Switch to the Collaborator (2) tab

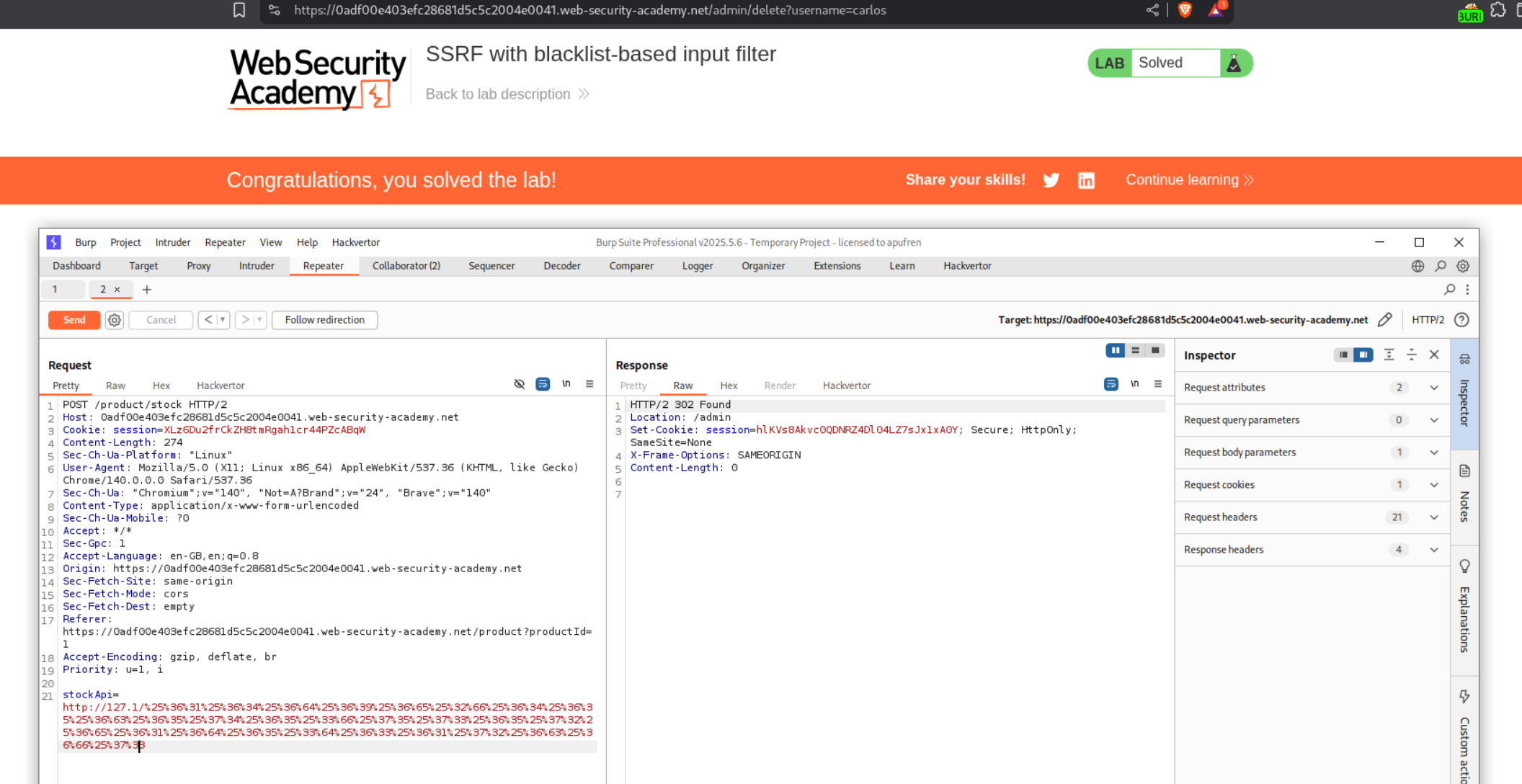pos(406,266)
